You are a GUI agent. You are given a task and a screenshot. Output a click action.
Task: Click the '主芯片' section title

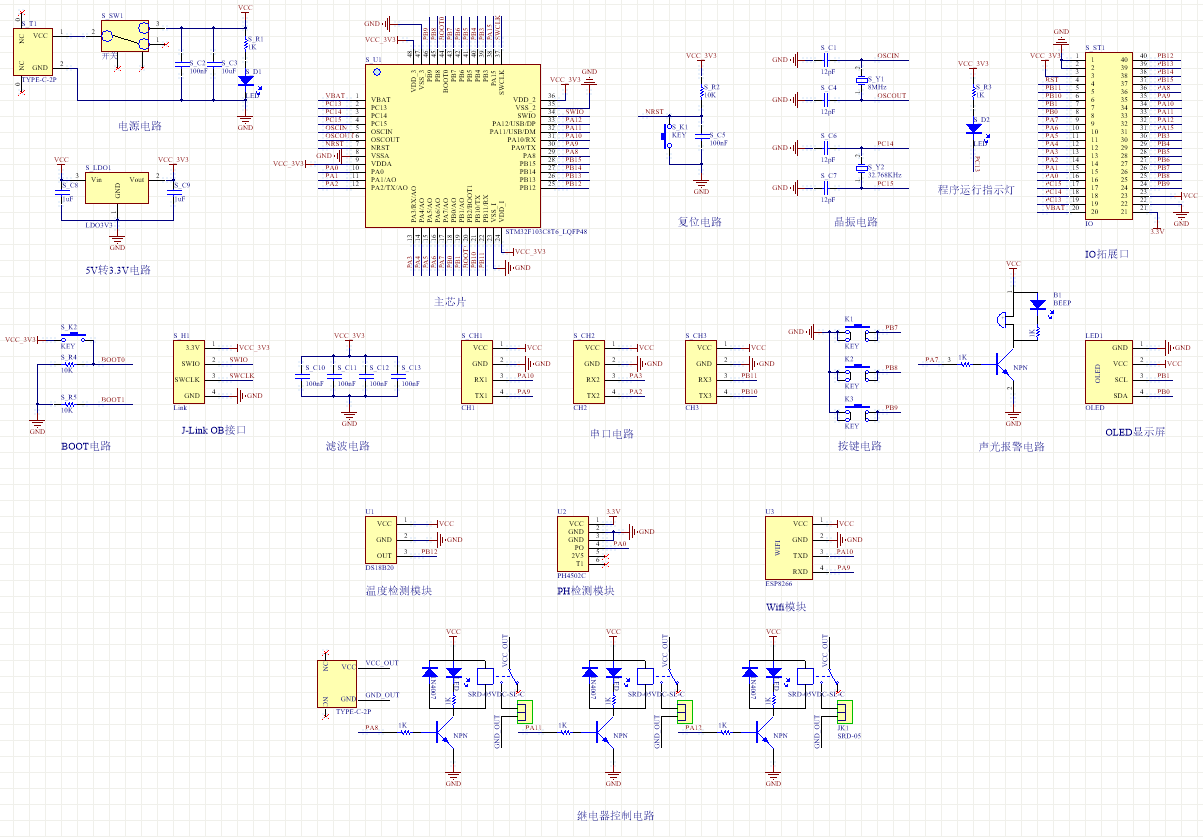coord(450,301)
